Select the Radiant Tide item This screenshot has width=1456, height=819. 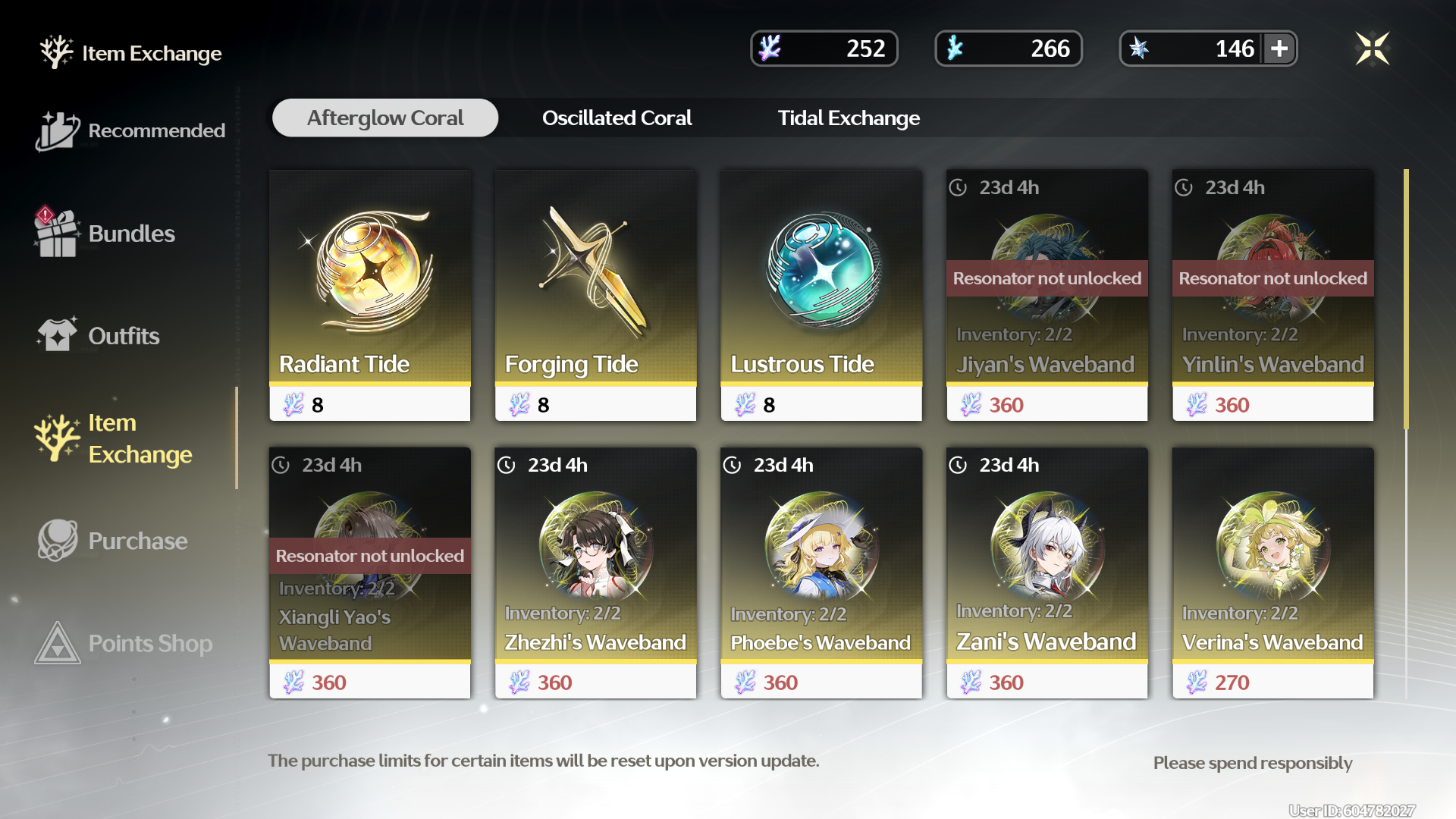click(x=370, y=295)
